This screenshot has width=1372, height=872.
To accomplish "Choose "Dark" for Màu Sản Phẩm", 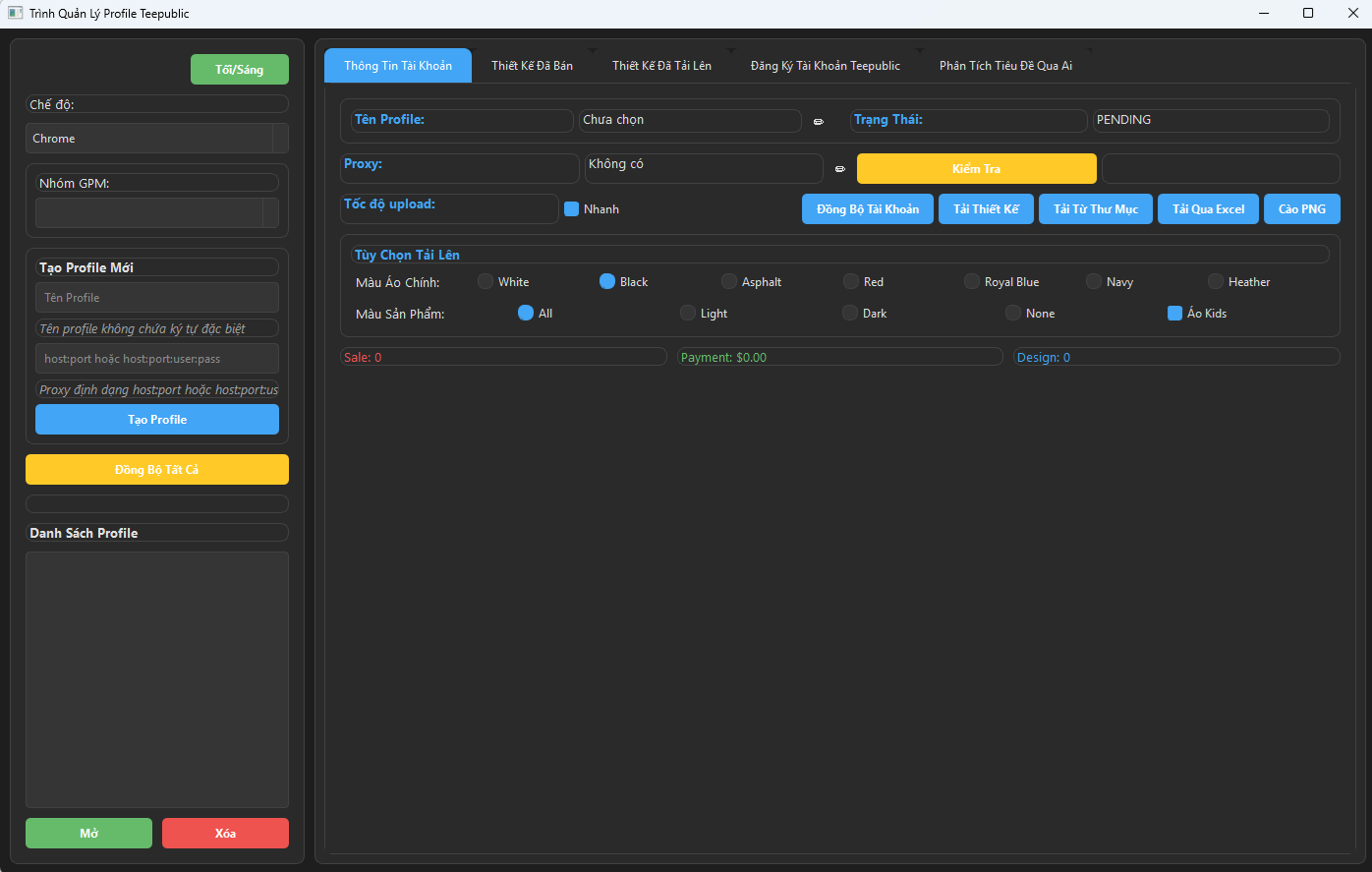I will point(848,313).
